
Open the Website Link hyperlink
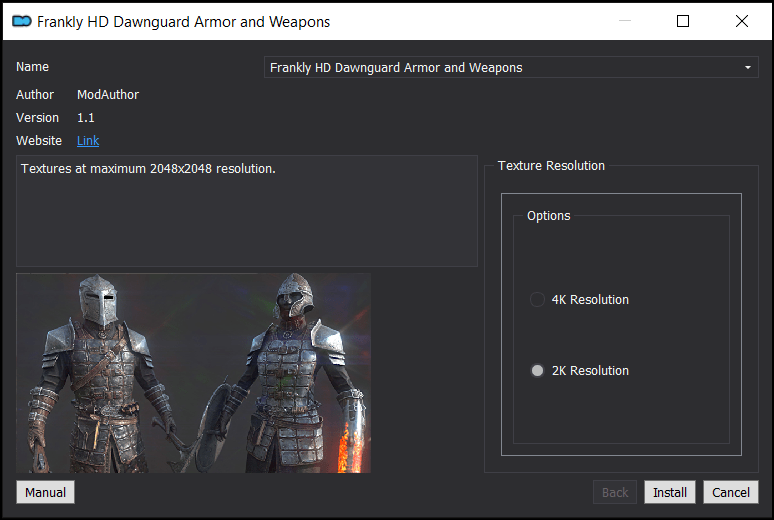(x=88, y=141)
